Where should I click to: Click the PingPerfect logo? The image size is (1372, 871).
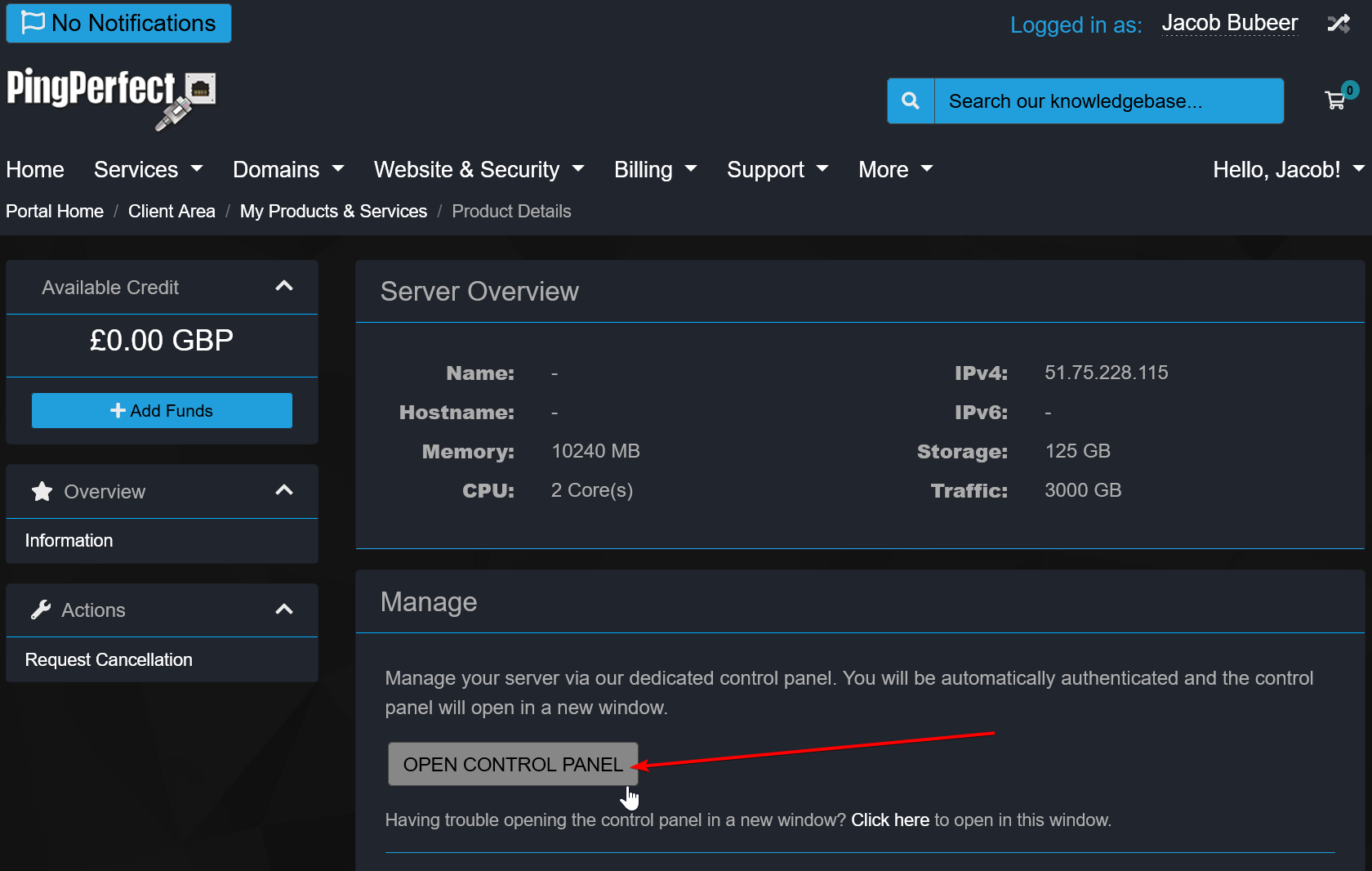[111, 97]
